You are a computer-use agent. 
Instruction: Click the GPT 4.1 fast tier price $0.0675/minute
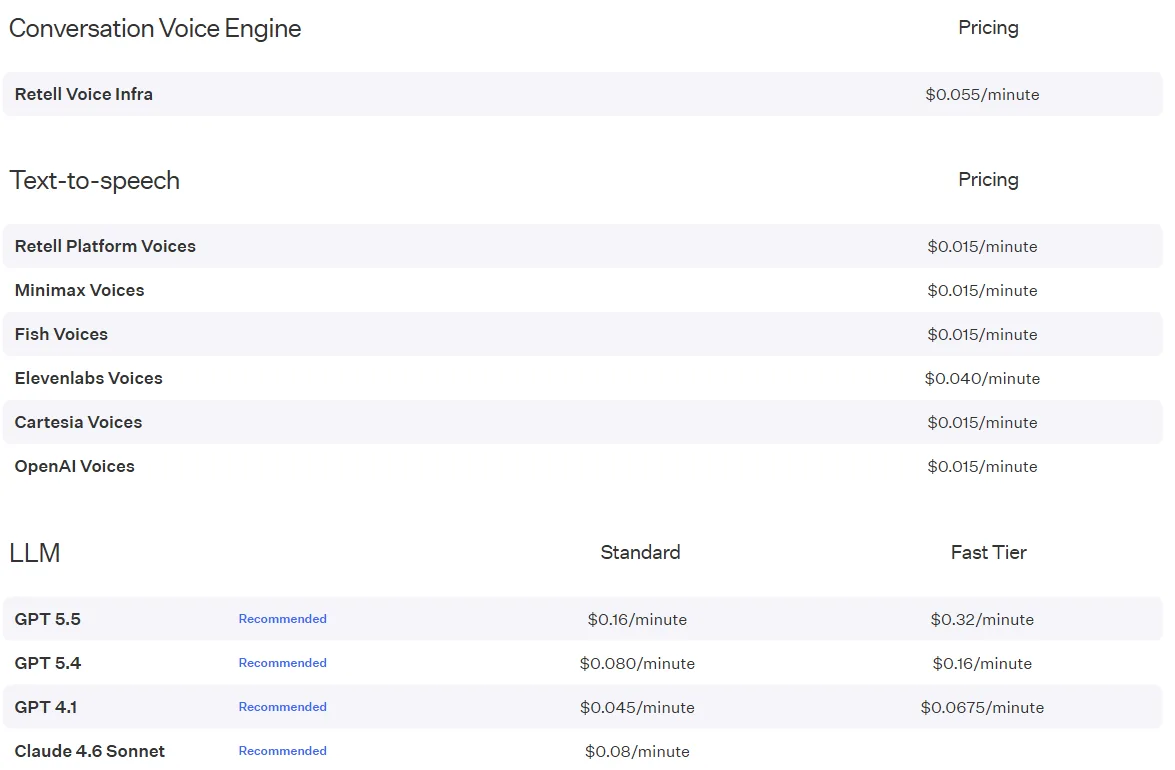pyautogui.click(x=982, y=708)
